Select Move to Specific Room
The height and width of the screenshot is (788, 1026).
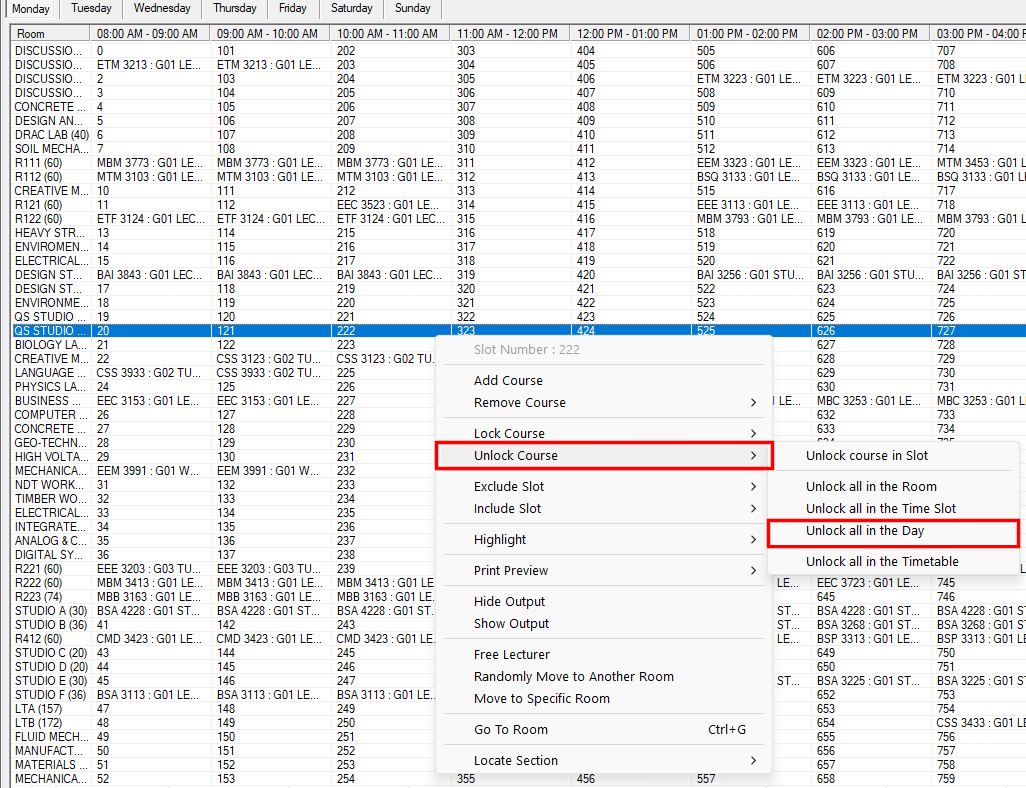point(542,698)
